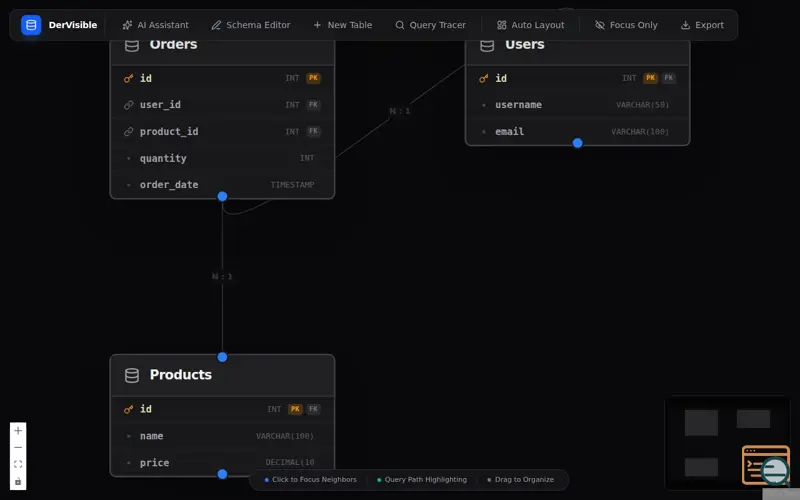Click the PK badge on Users id

coord(650,78)
